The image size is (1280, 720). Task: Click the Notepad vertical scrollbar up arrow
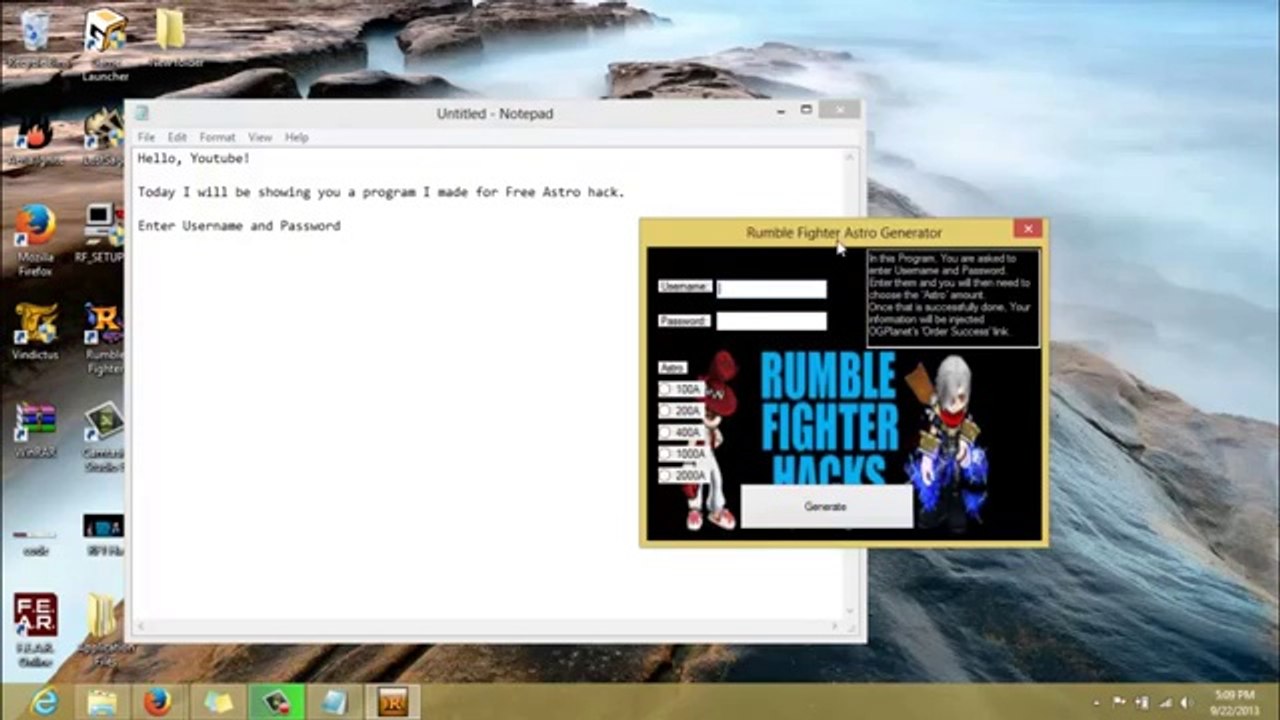[x=850, y=158]
